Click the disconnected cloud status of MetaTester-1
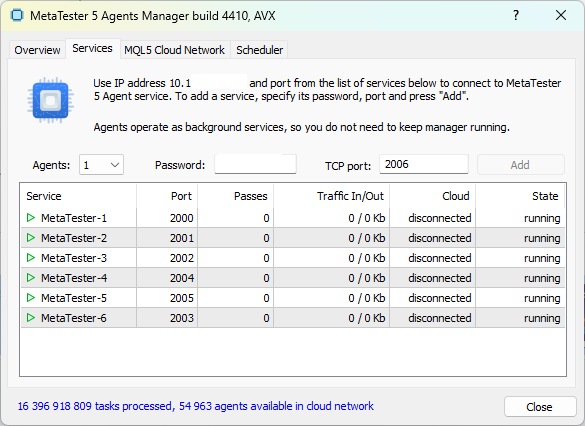The height and width of the screenshot is (426, 585). point(439,218)
